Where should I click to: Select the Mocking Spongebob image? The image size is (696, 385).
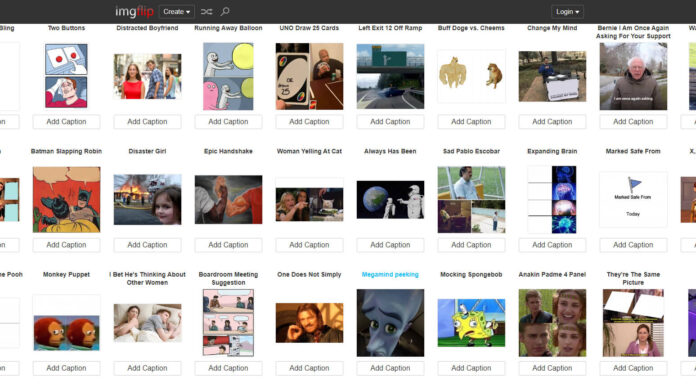point(471,323)
